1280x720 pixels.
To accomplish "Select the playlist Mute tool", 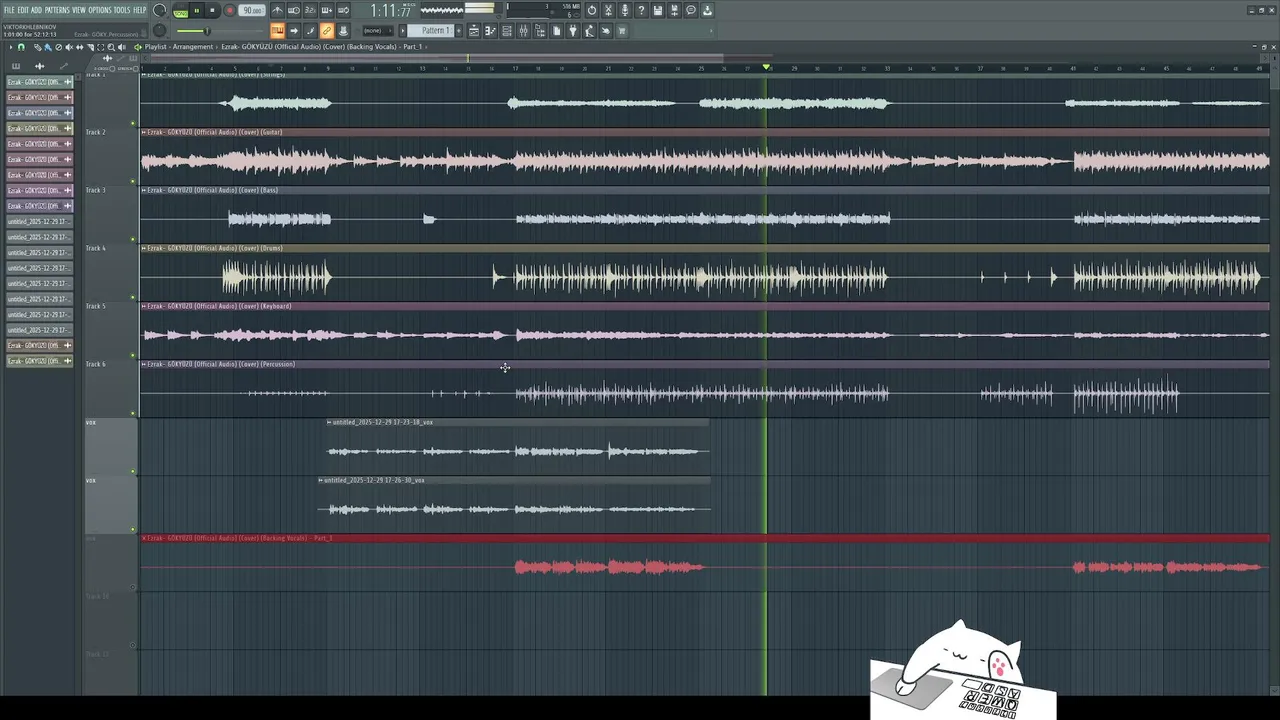I will pyautogui.click(x=69, y=47).
